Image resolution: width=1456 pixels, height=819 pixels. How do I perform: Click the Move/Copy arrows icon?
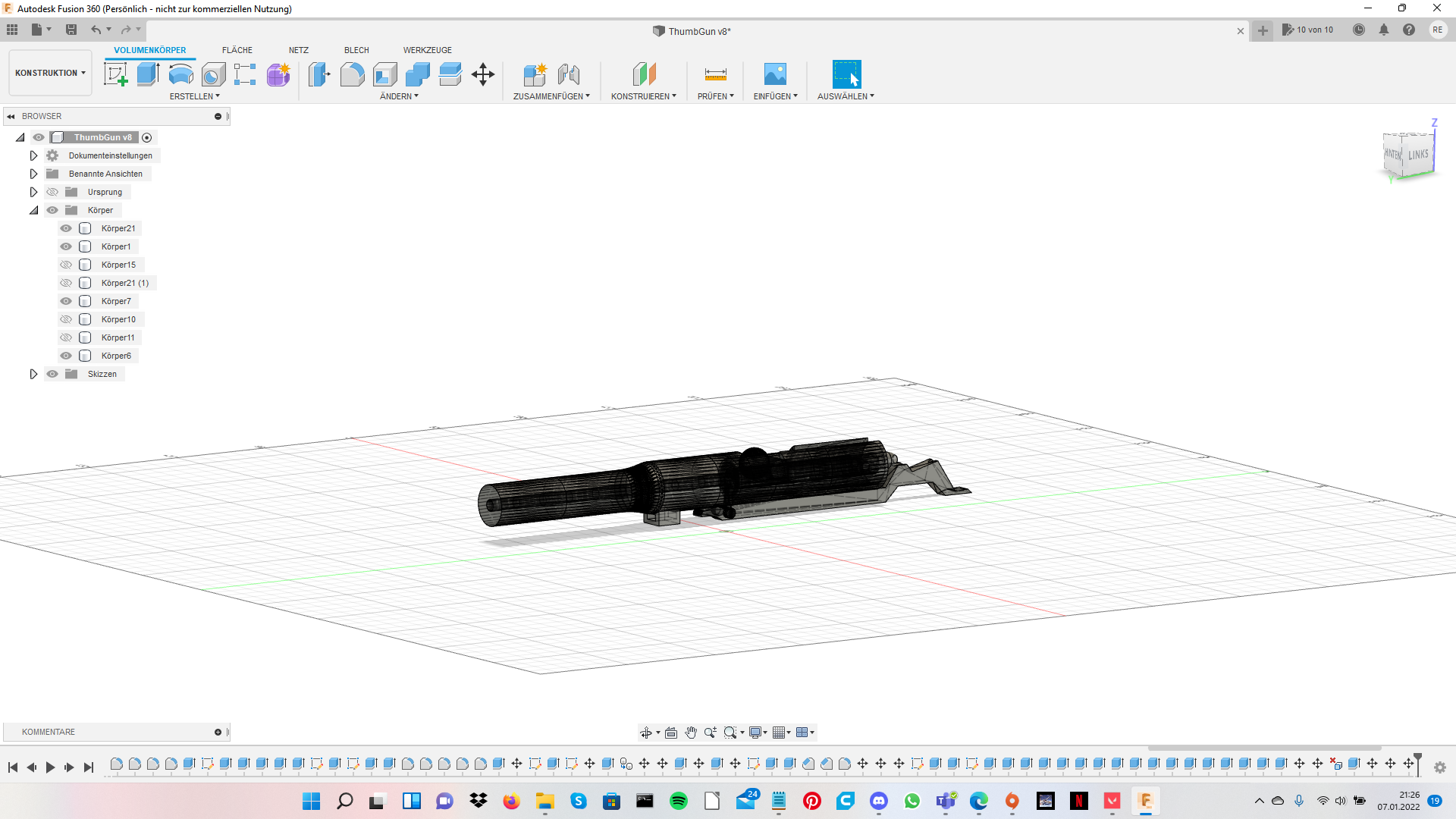pos(483,74)
